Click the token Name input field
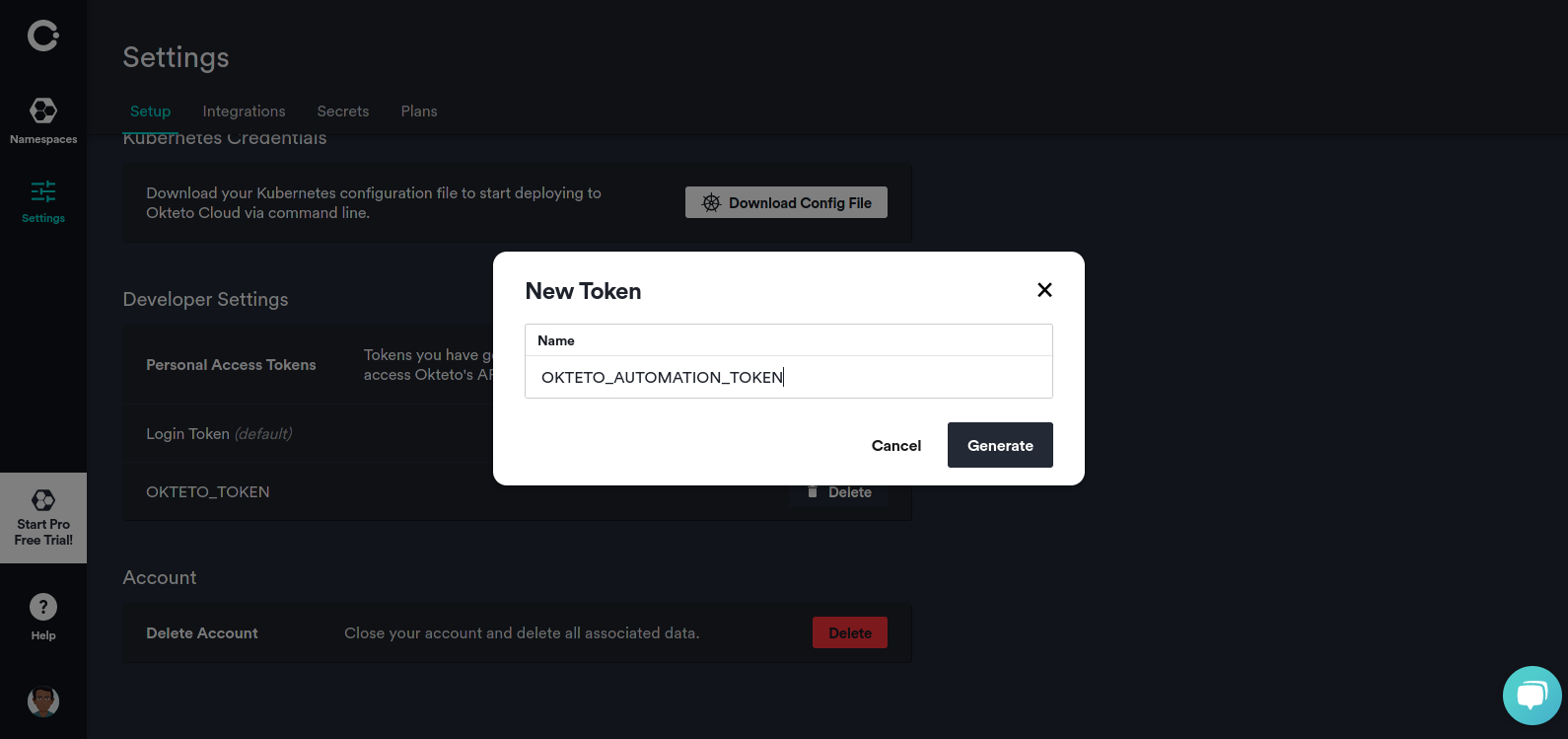1568x739 pixels. point(789,377)
